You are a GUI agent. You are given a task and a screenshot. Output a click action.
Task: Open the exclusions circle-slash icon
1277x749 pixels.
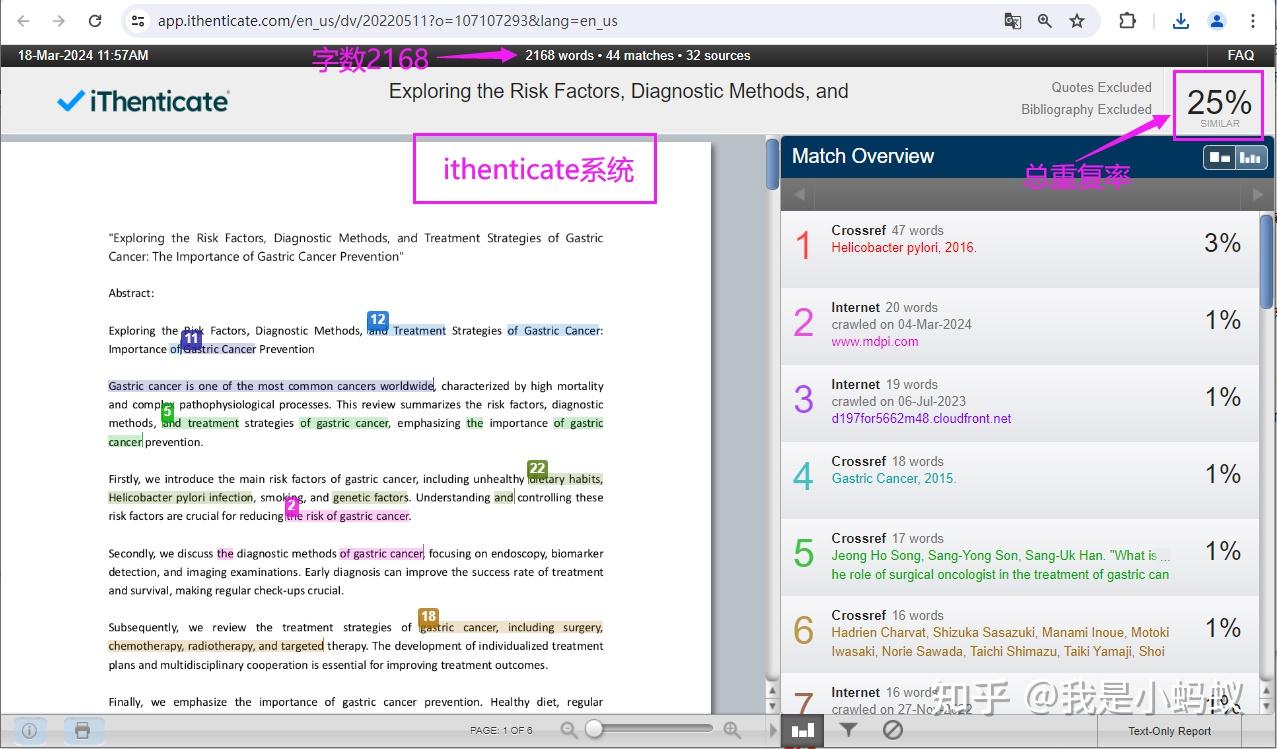coord(893,730)
